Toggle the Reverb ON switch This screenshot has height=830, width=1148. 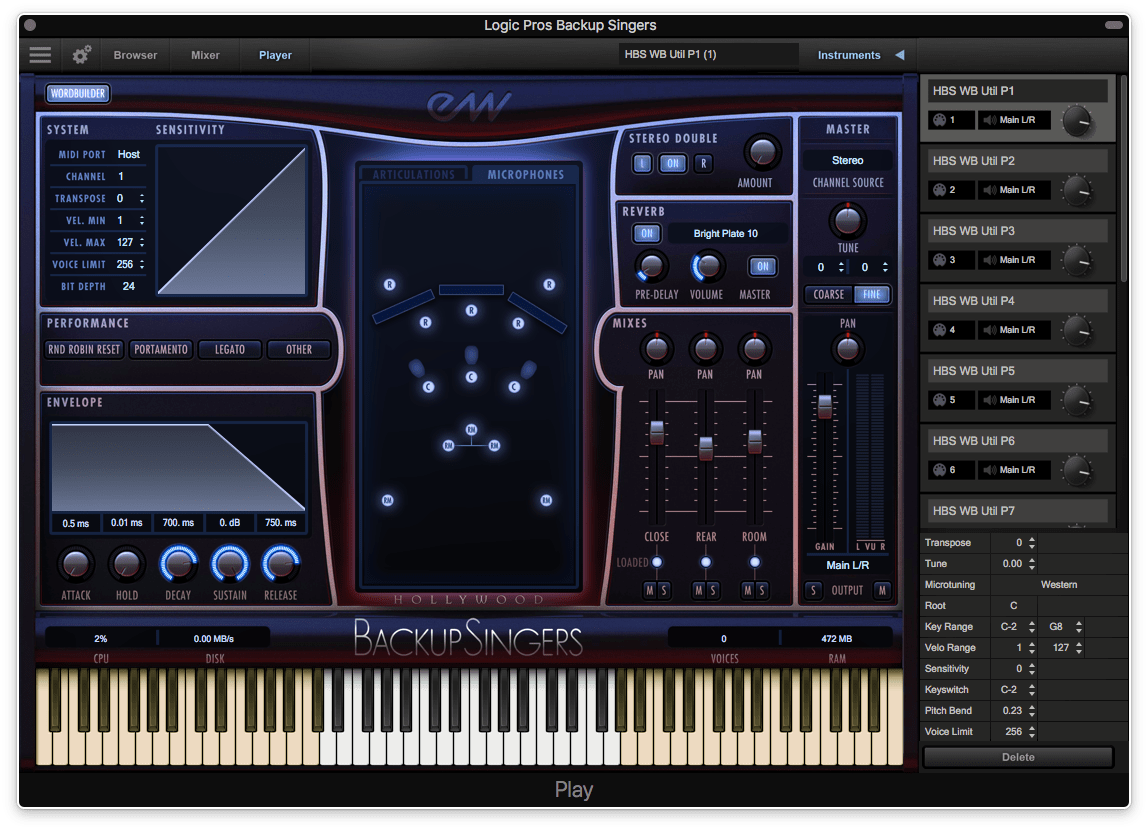coord(646,233)
